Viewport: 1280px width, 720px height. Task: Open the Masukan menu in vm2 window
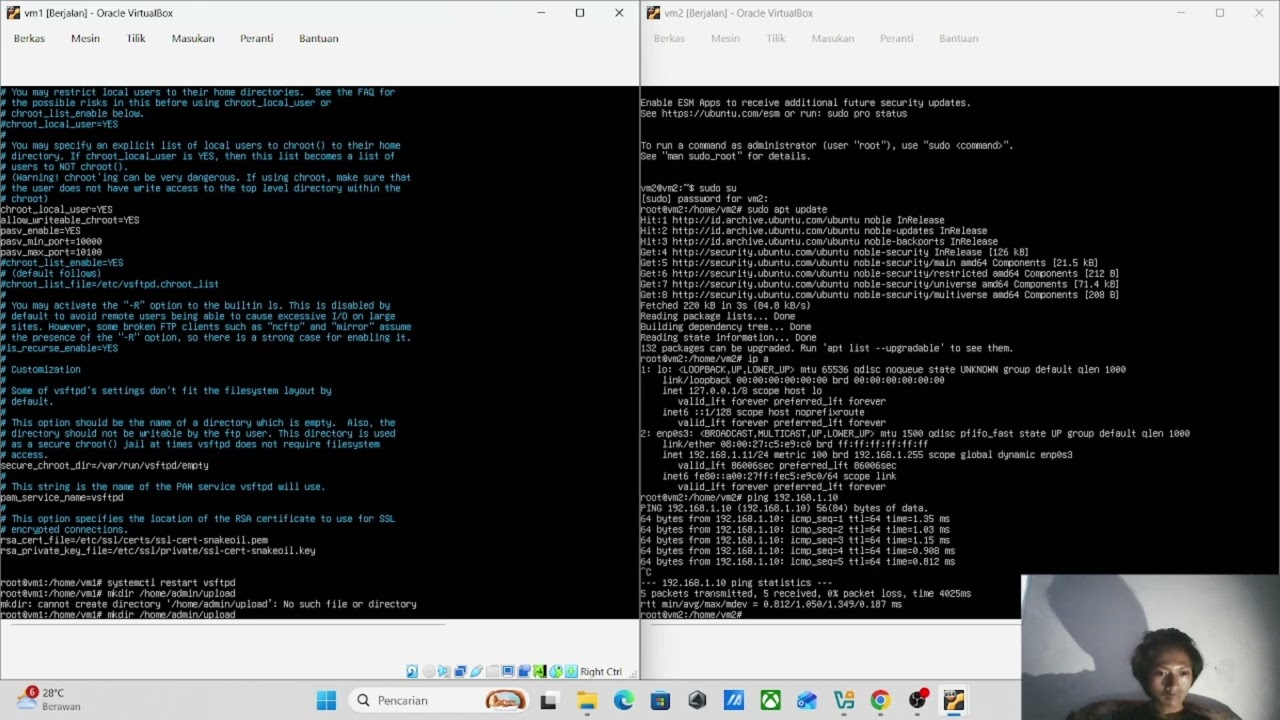tap(833, 38)
